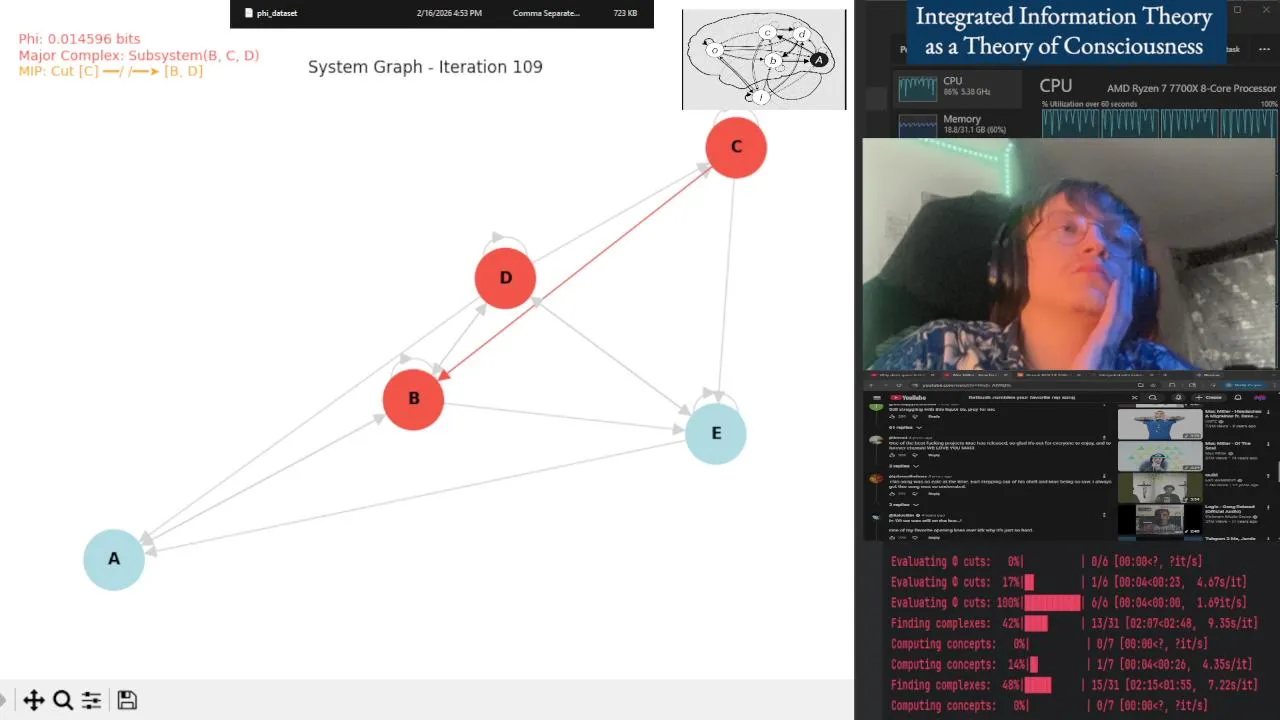Click light blue node A in the graph

(x=114, y=560)
